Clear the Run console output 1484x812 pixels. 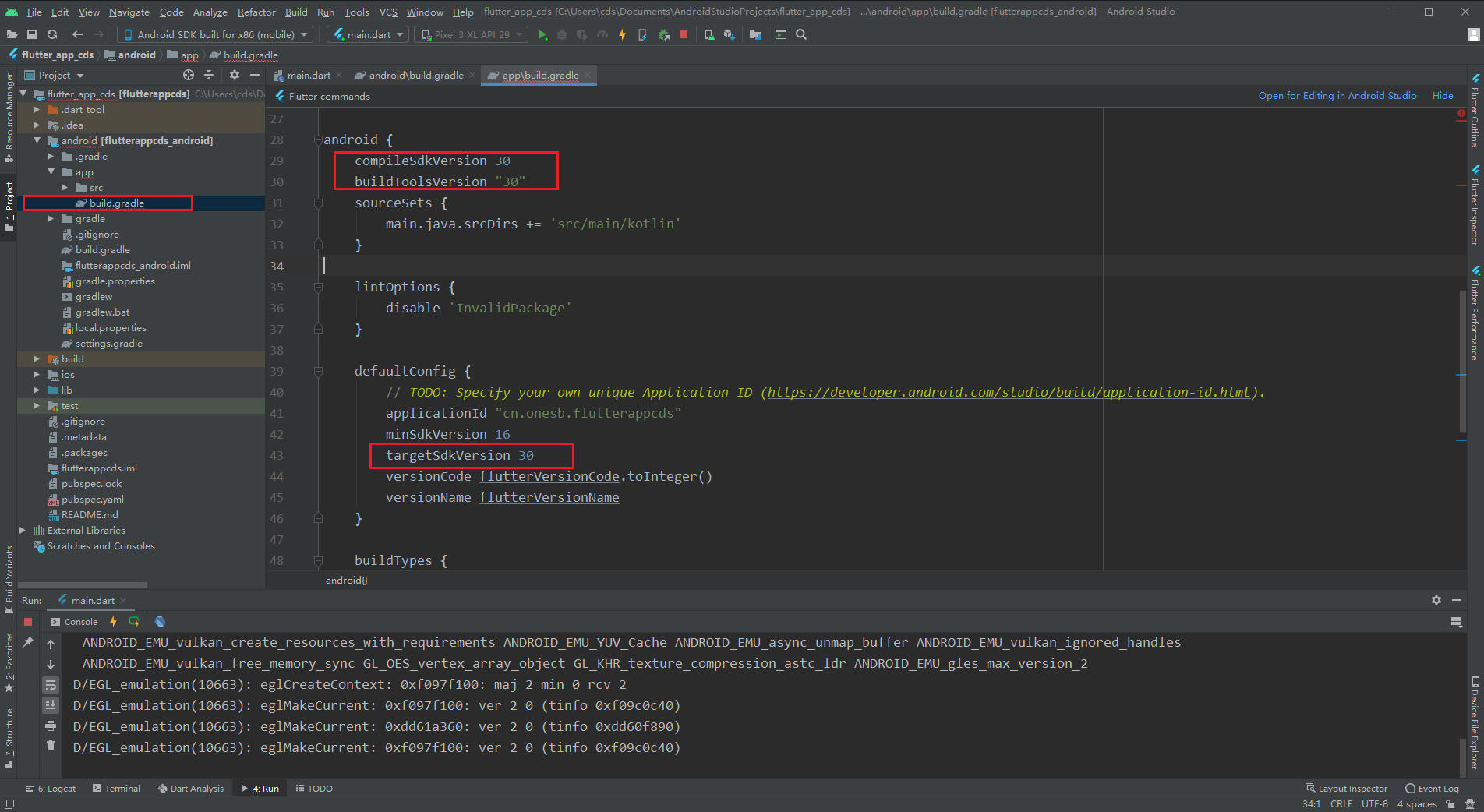point(51,746)
